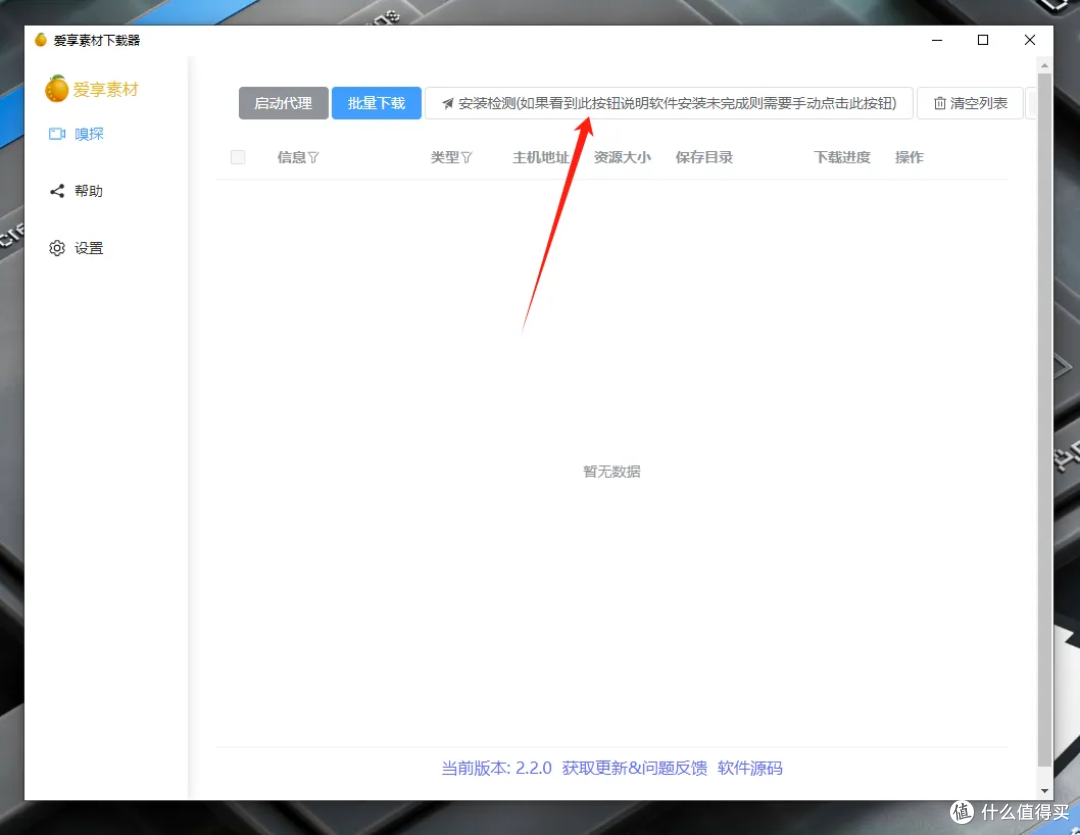Click the 保存目录 column header

tap(704, 157)
